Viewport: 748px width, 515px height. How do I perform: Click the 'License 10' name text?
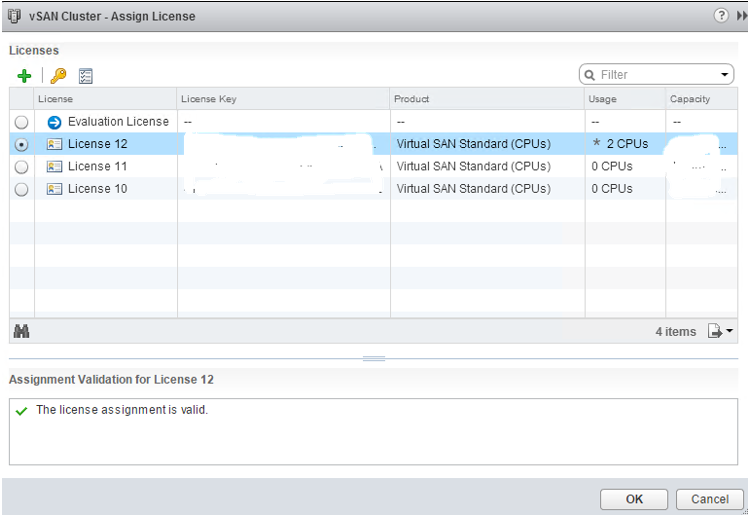tap(98, 188)
